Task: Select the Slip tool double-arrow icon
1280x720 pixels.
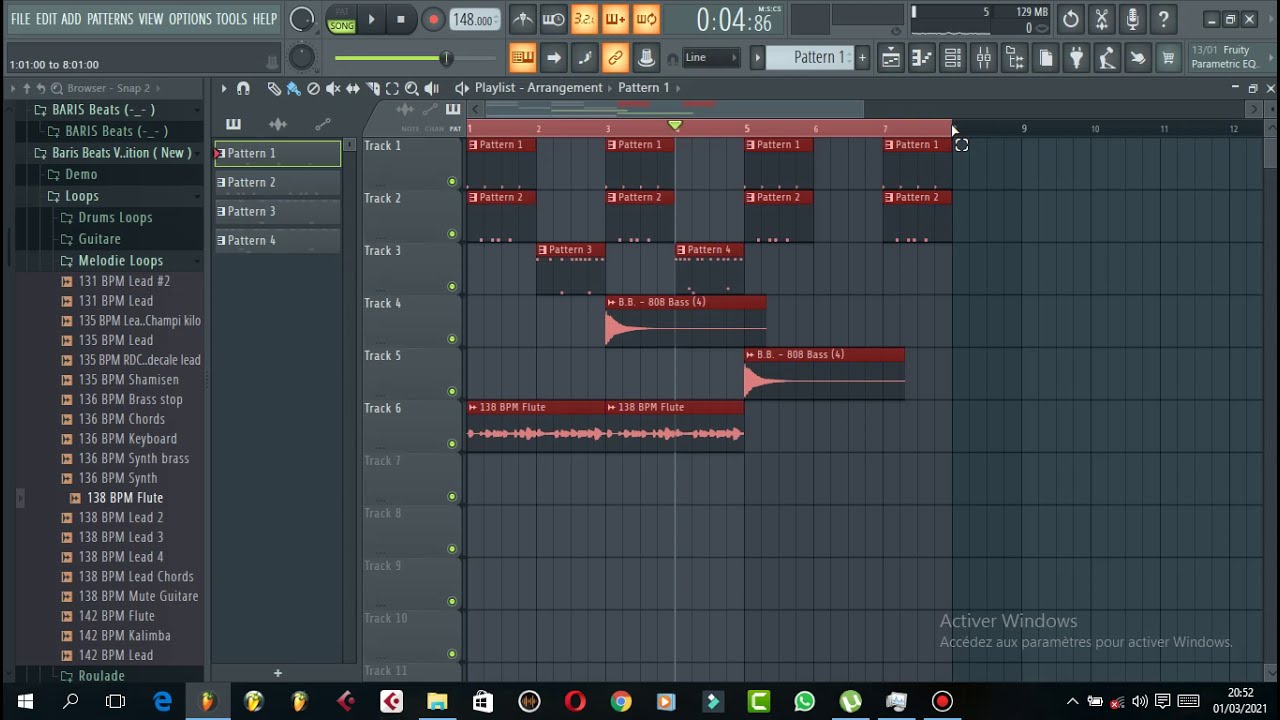Action: click(x=353, y=88)
